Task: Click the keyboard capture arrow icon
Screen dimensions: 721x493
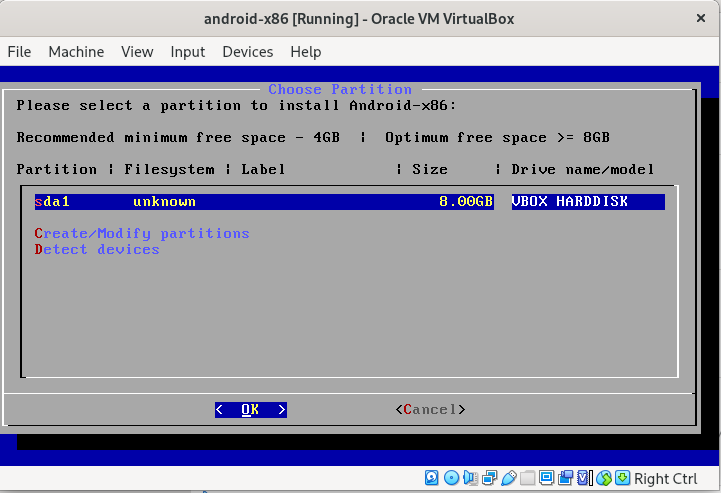Action: [623, 478]
